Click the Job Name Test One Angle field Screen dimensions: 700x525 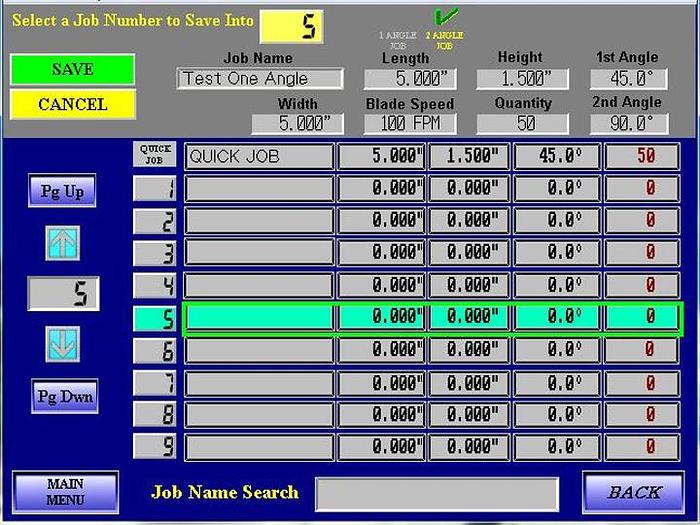(x=259, y=79)
